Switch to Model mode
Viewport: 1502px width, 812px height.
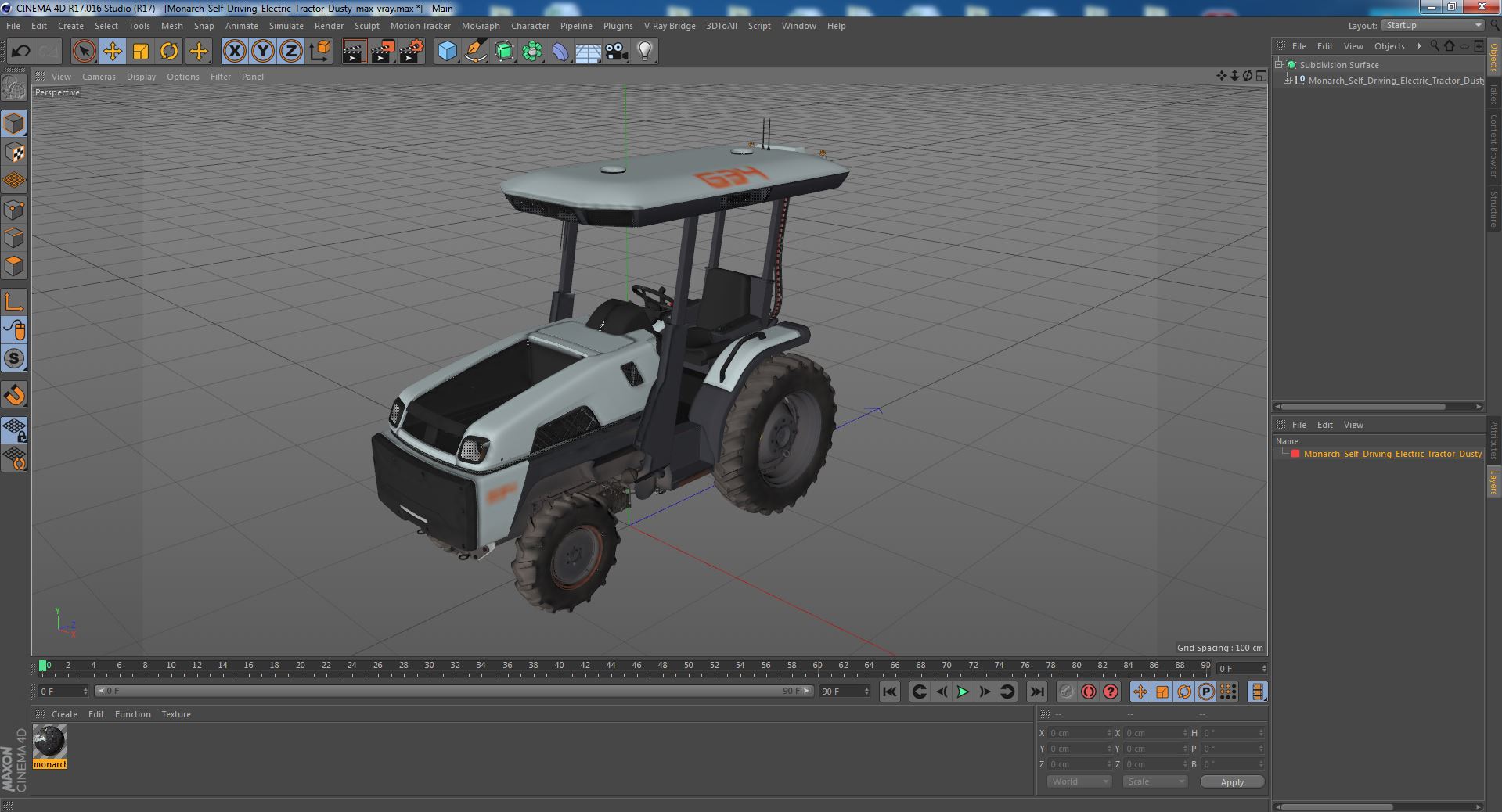15,124
